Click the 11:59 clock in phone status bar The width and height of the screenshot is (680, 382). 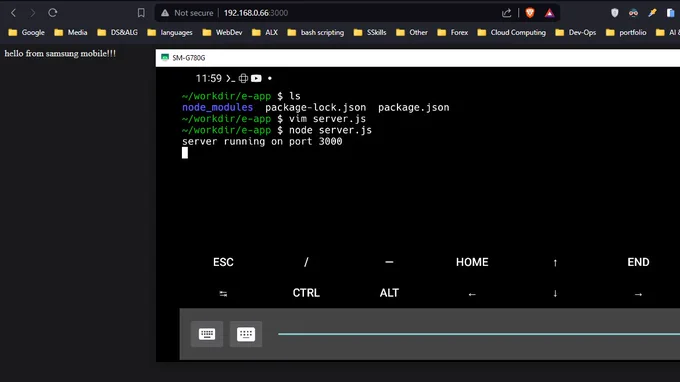209,78
